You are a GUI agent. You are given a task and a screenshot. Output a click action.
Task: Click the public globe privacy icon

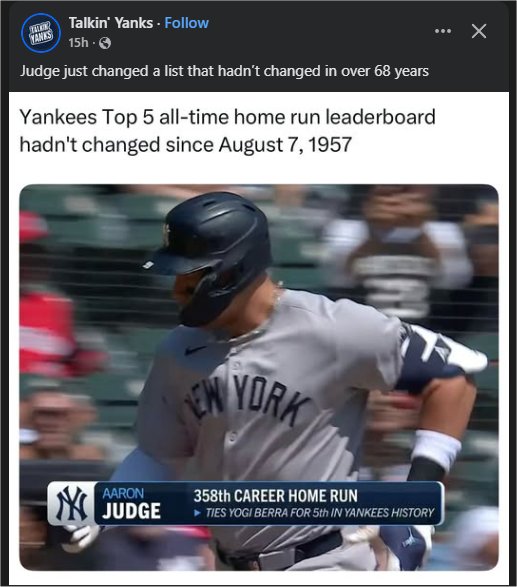click(x=105, y=43)
